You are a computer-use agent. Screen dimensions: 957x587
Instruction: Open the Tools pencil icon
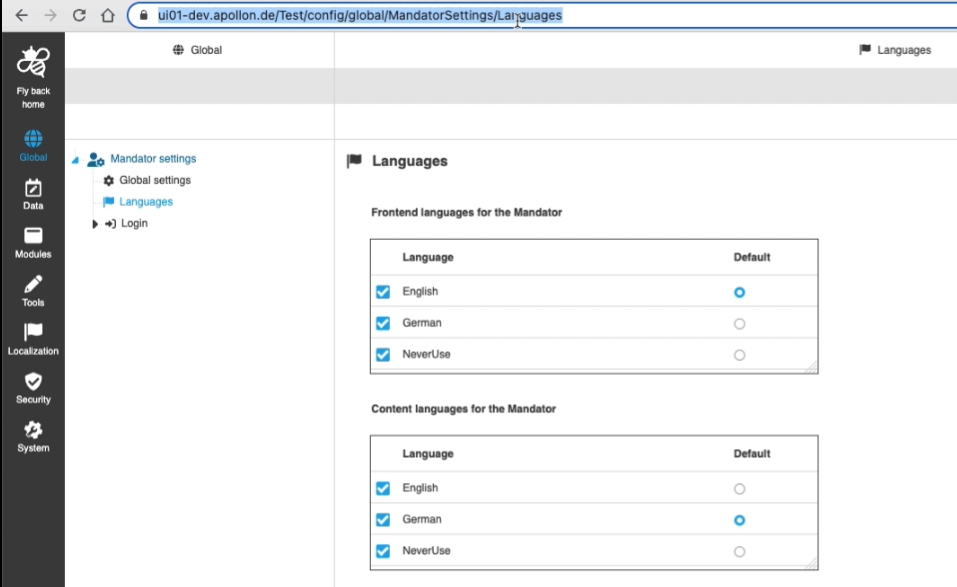pos(33,285)
